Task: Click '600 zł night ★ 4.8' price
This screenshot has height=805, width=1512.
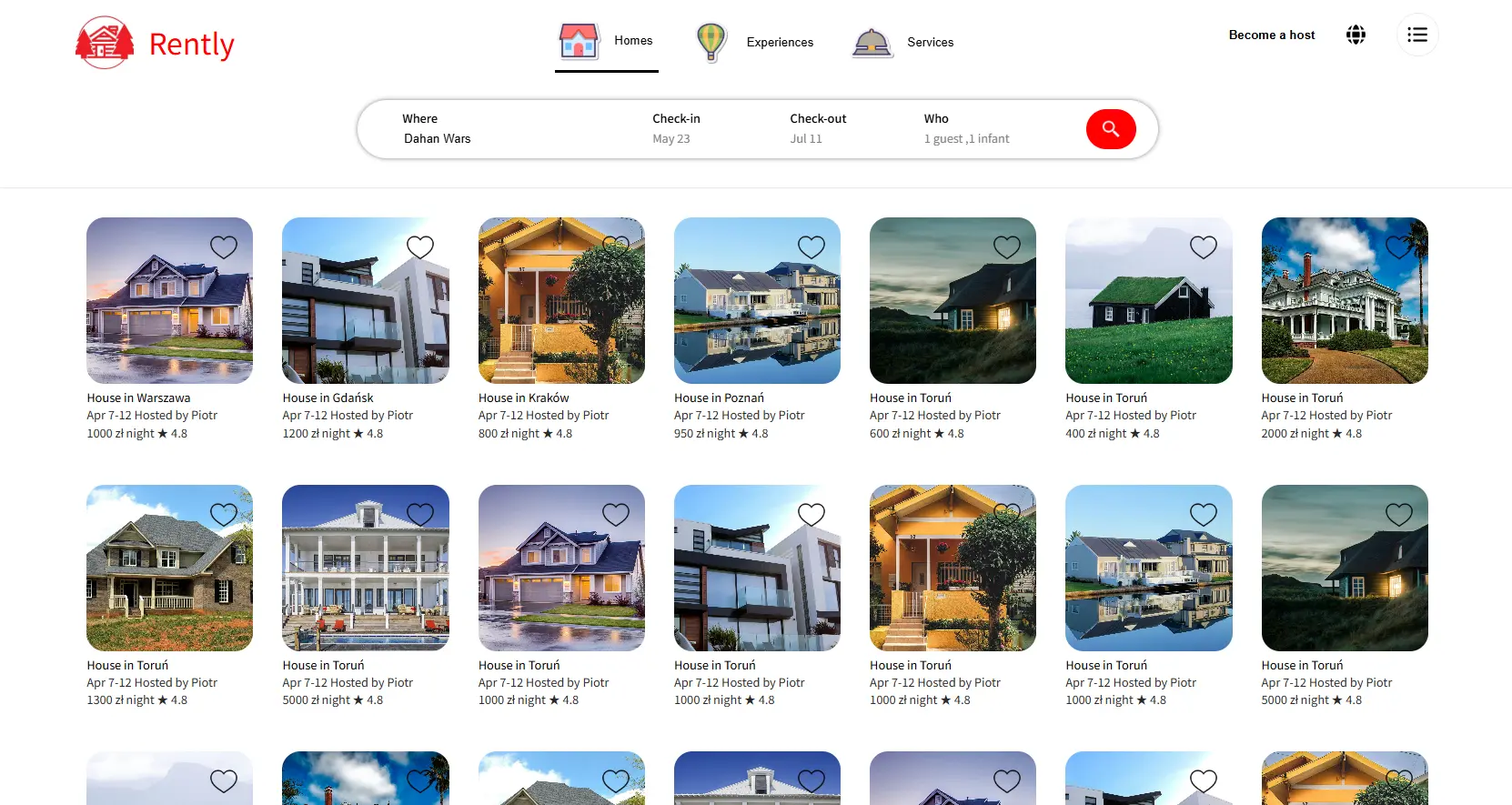Action: [916, 434]
